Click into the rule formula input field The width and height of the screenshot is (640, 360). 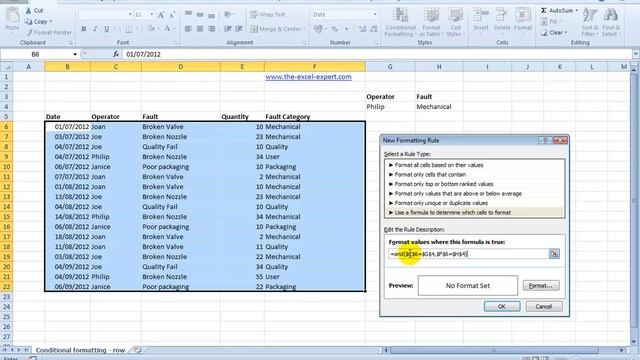pos(469,254)
